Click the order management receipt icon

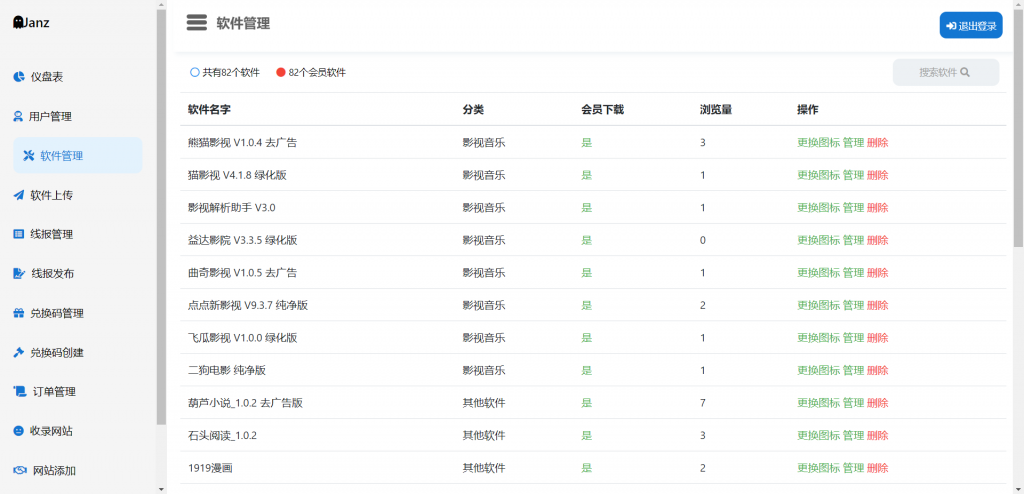coord(20,391)
